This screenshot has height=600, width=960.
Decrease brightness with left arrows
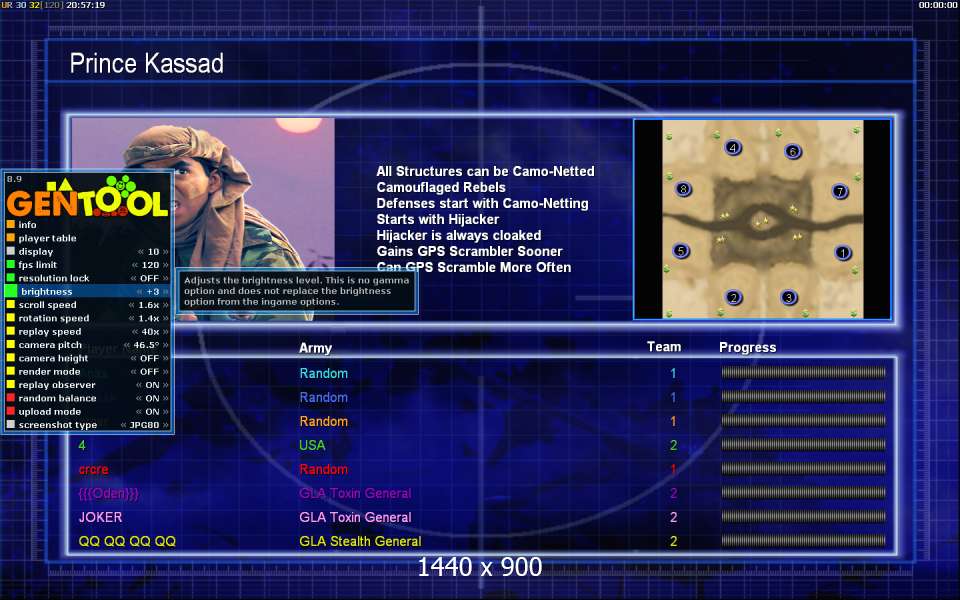pyautogui.click(x=140, y=292)
